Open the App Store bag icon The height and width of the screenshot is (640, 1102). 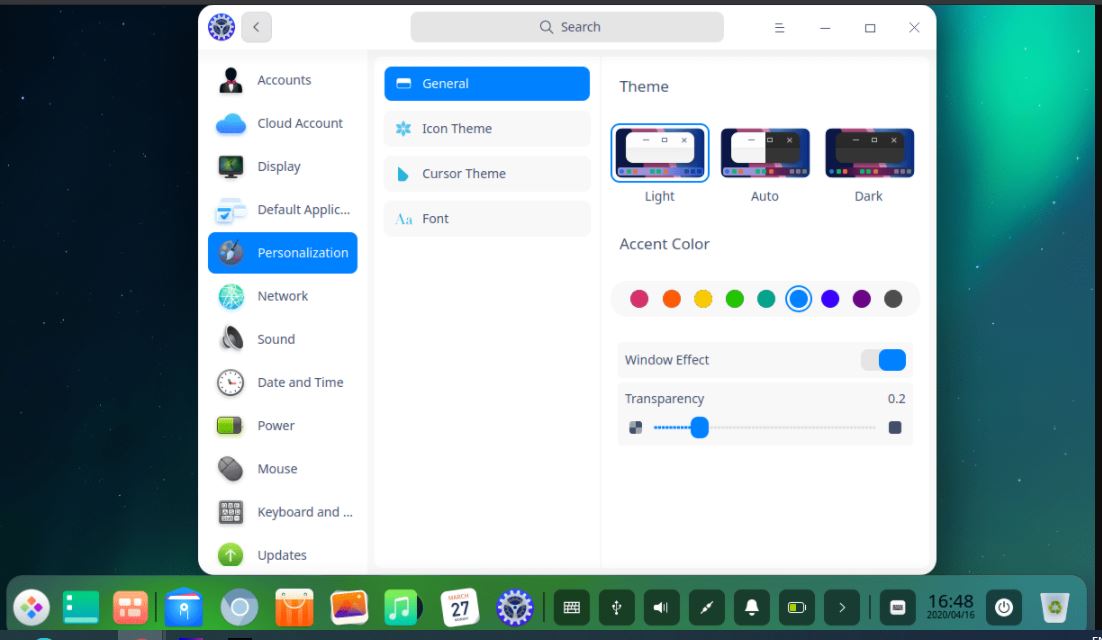coord(294,607)
